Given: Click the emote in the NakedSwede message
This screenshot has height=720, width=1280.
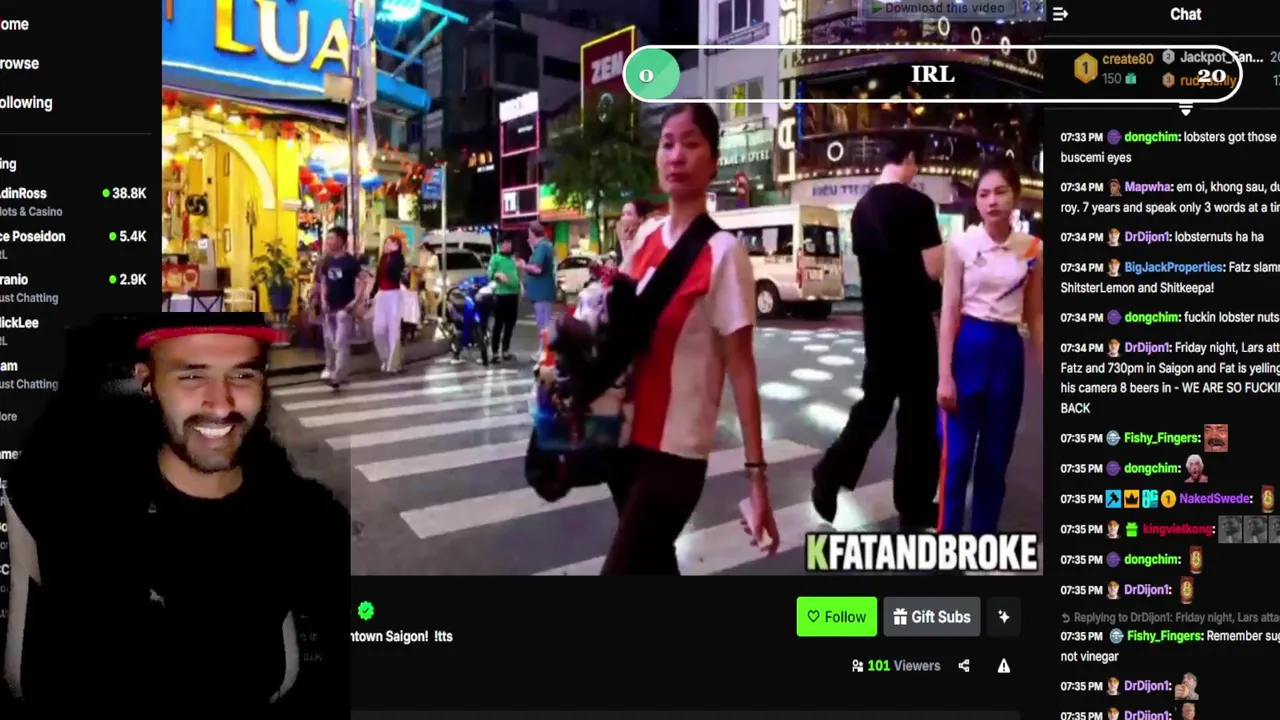Looking at the screenshot, I should pyautogui.click(x=1268, y=498).
